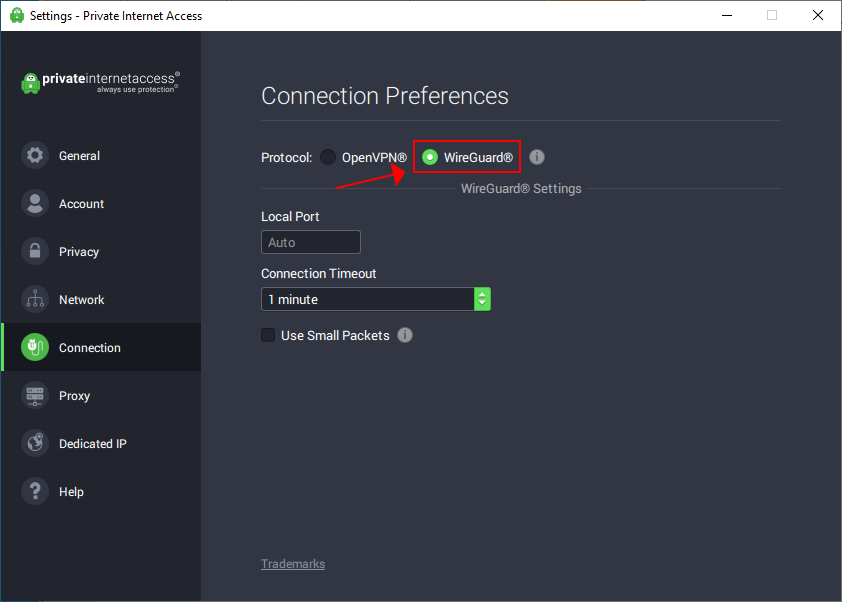Expand the Connection Timeout dropdown
This screenshot has width=842, height=602.
pos(367,299)
